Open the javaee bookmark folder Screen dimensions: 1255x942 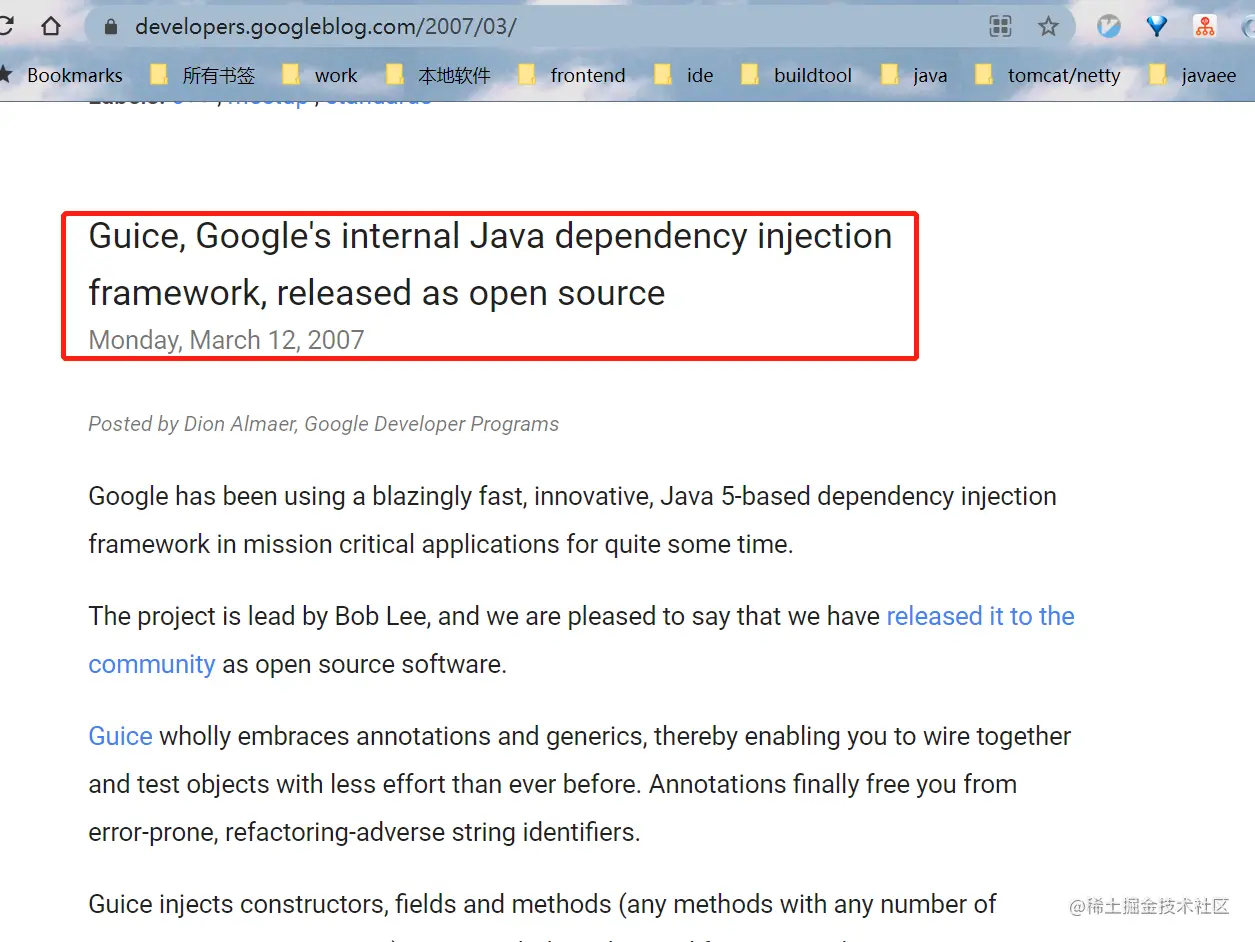point(1193,75)
